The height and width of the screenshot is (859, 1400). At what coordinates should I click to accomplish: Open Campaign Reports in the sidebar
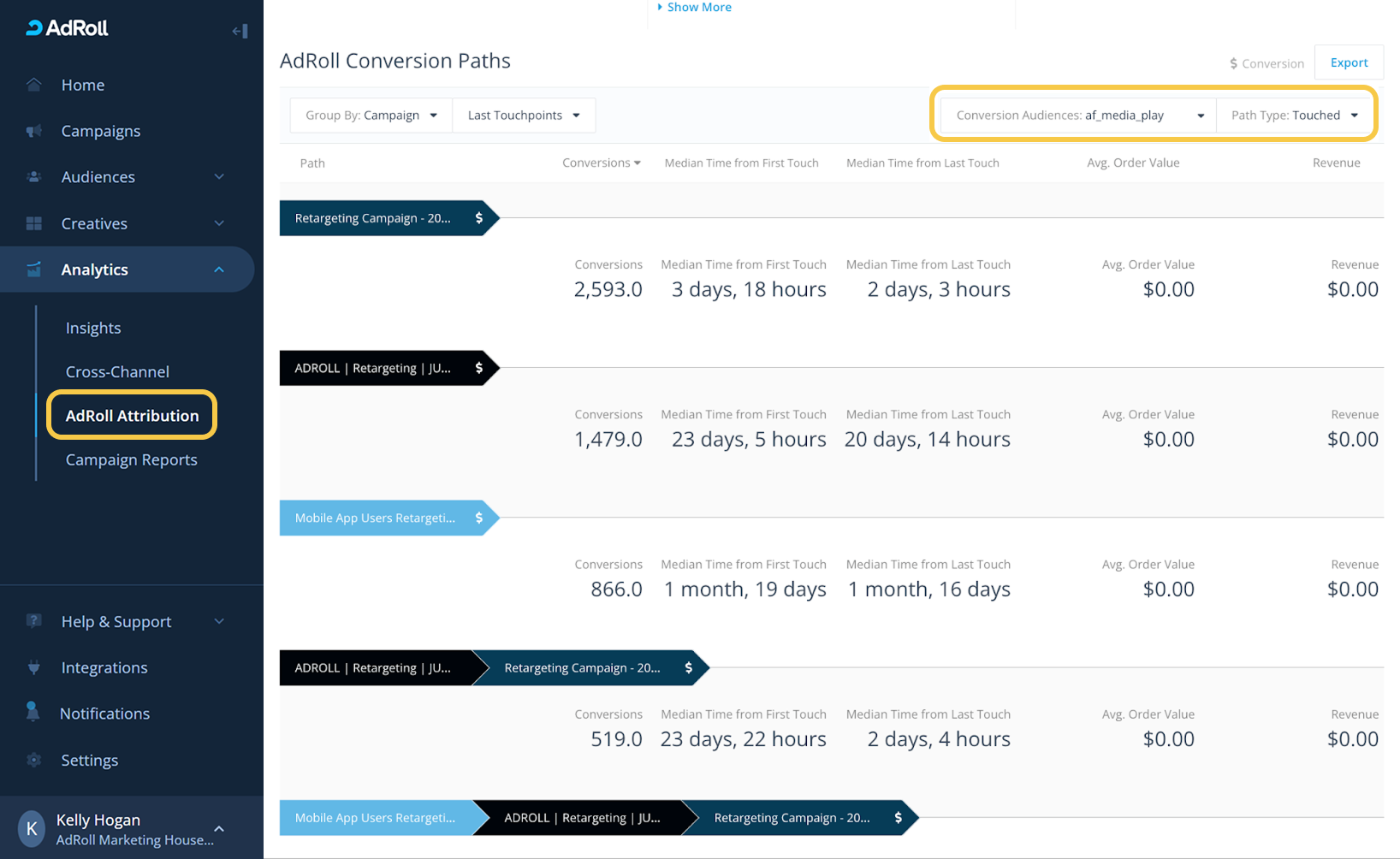131,459
